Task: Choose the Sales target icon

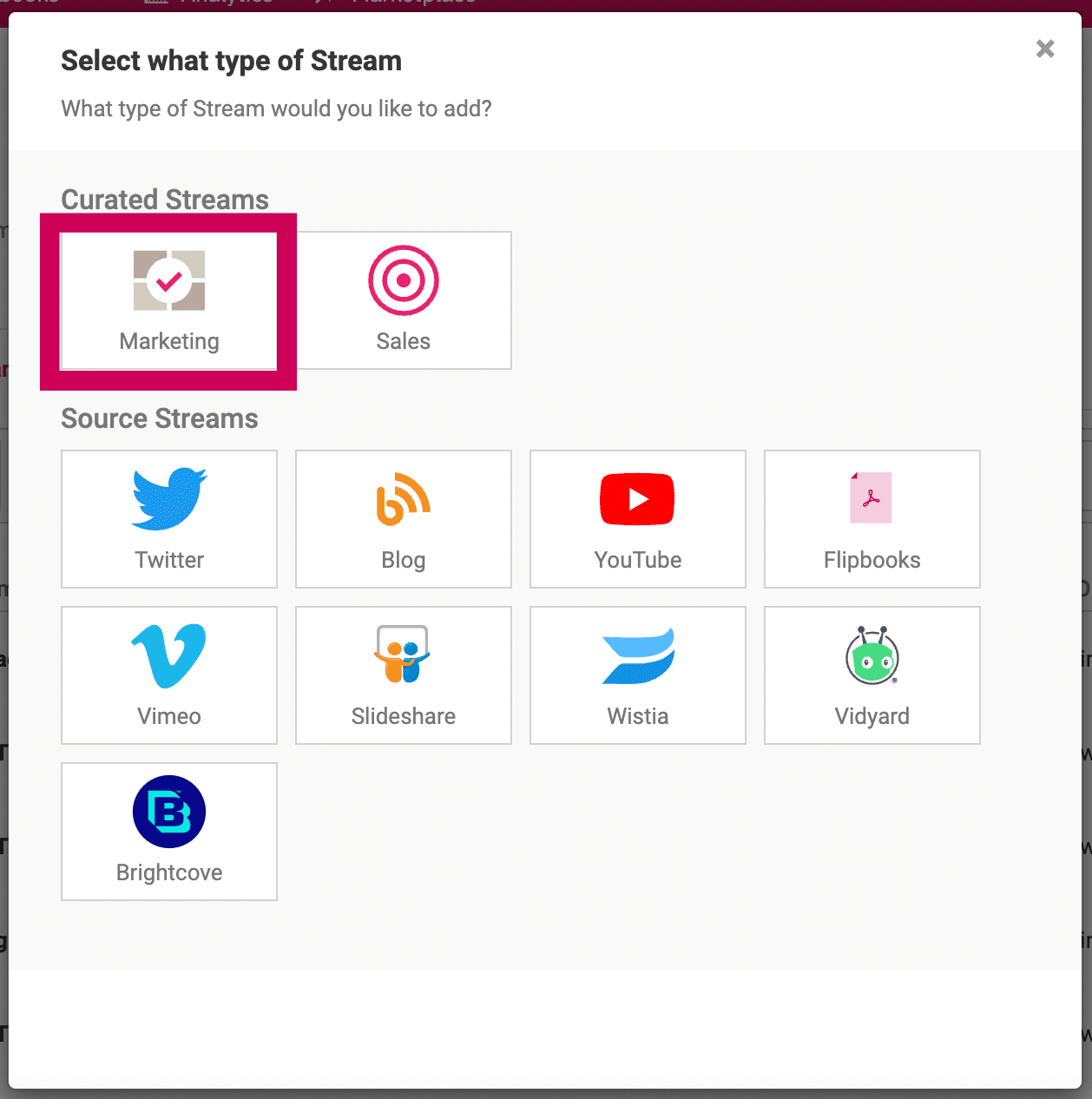Action: point(404,280)
